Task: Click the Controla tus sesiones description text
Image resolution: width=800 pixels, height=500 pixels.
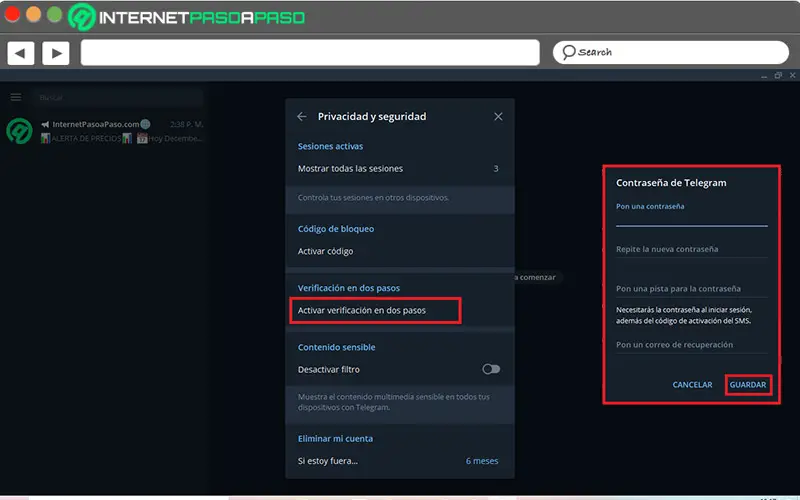Action: [373, 197]
